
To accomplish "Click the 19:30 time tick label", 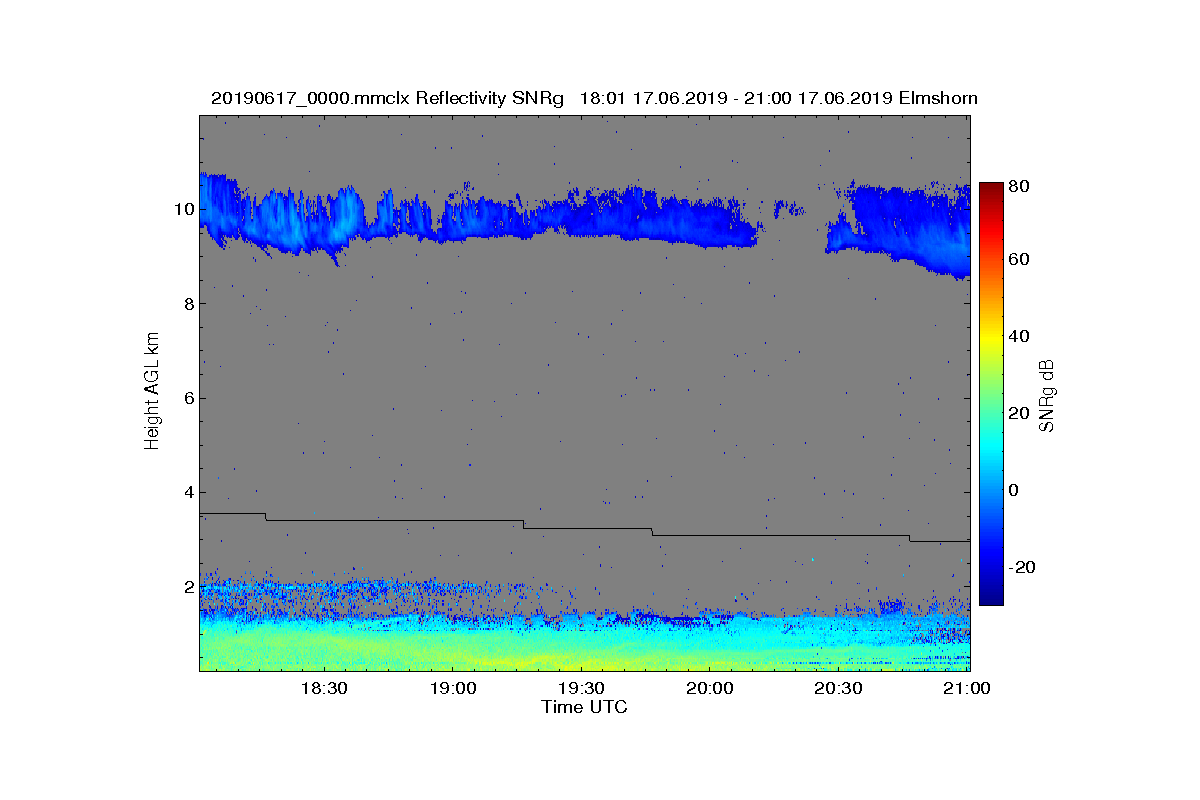I will [581, 689].
